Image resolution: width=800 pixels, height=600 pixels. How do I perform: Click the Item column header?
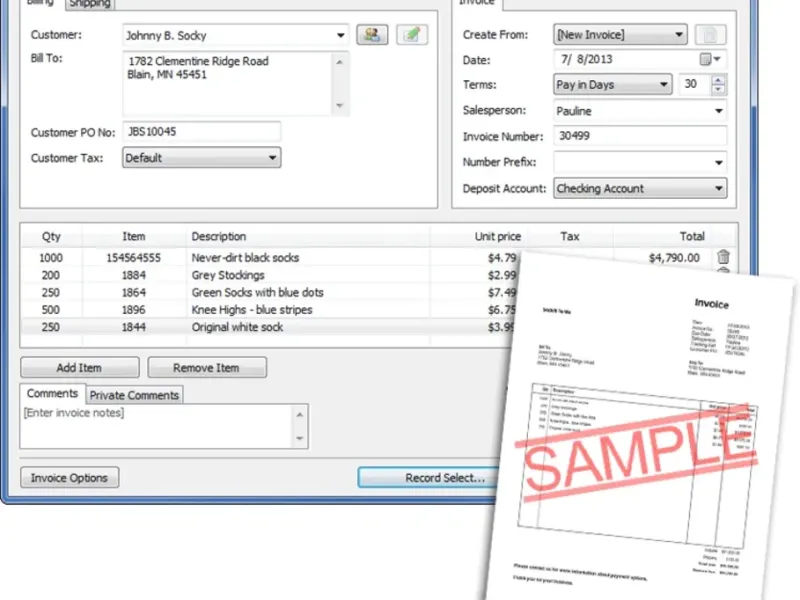[134, 236]
